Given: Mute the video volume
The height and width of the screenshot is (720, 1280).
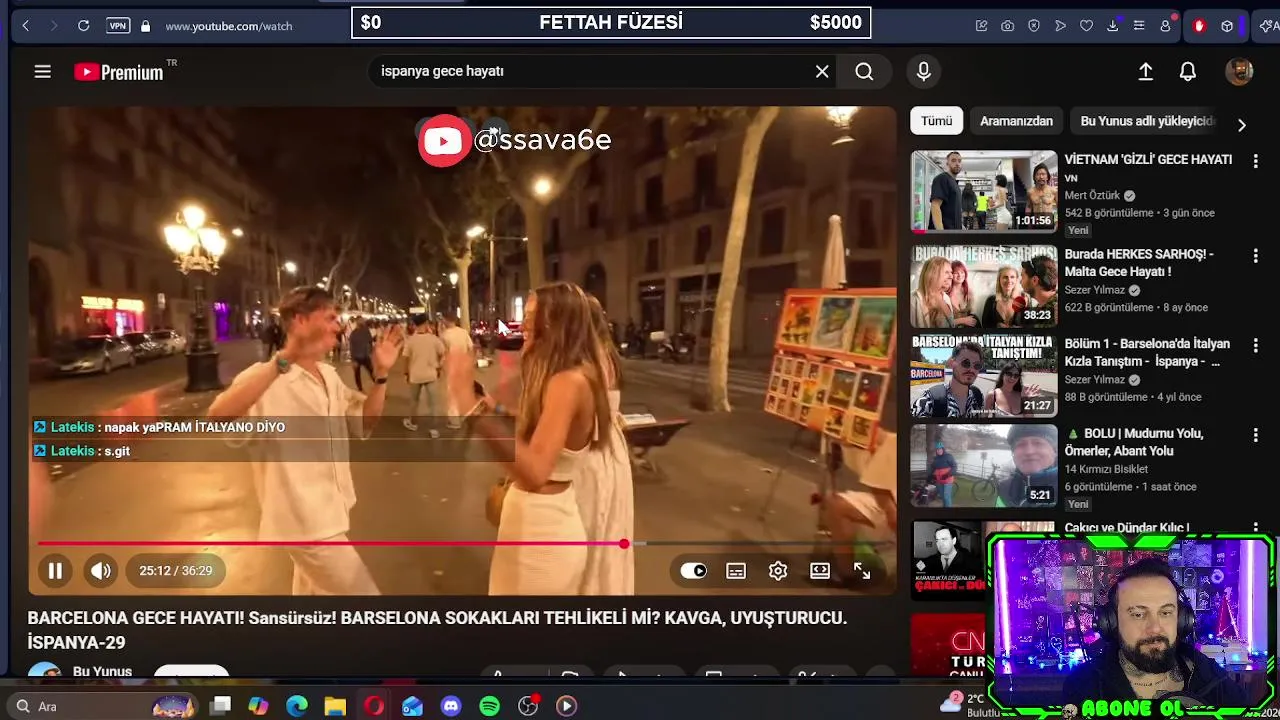Looking at the screenshot, I should 101,571.
